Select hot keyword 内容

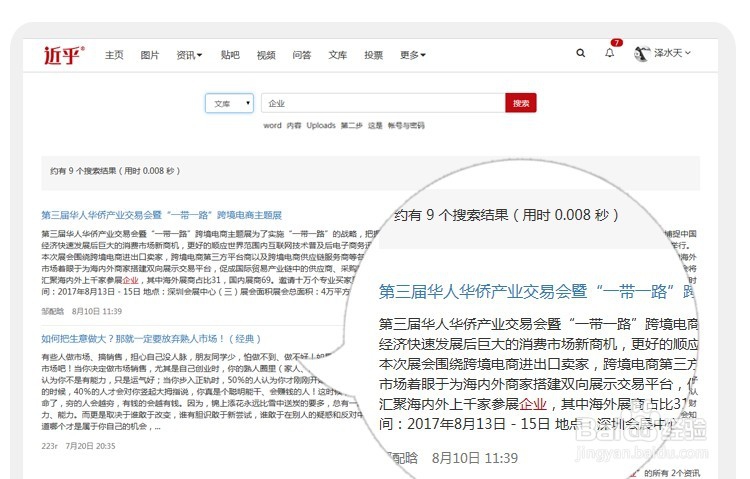click(x=294, y=125)
